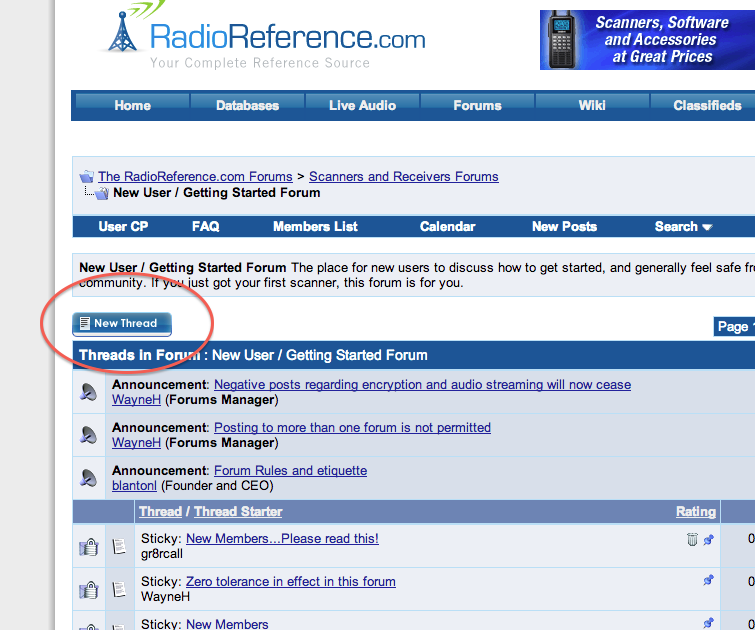This screenshot has height=630, width=755.
Task: Sort by Thread Starter
Action: click(238, 512)
